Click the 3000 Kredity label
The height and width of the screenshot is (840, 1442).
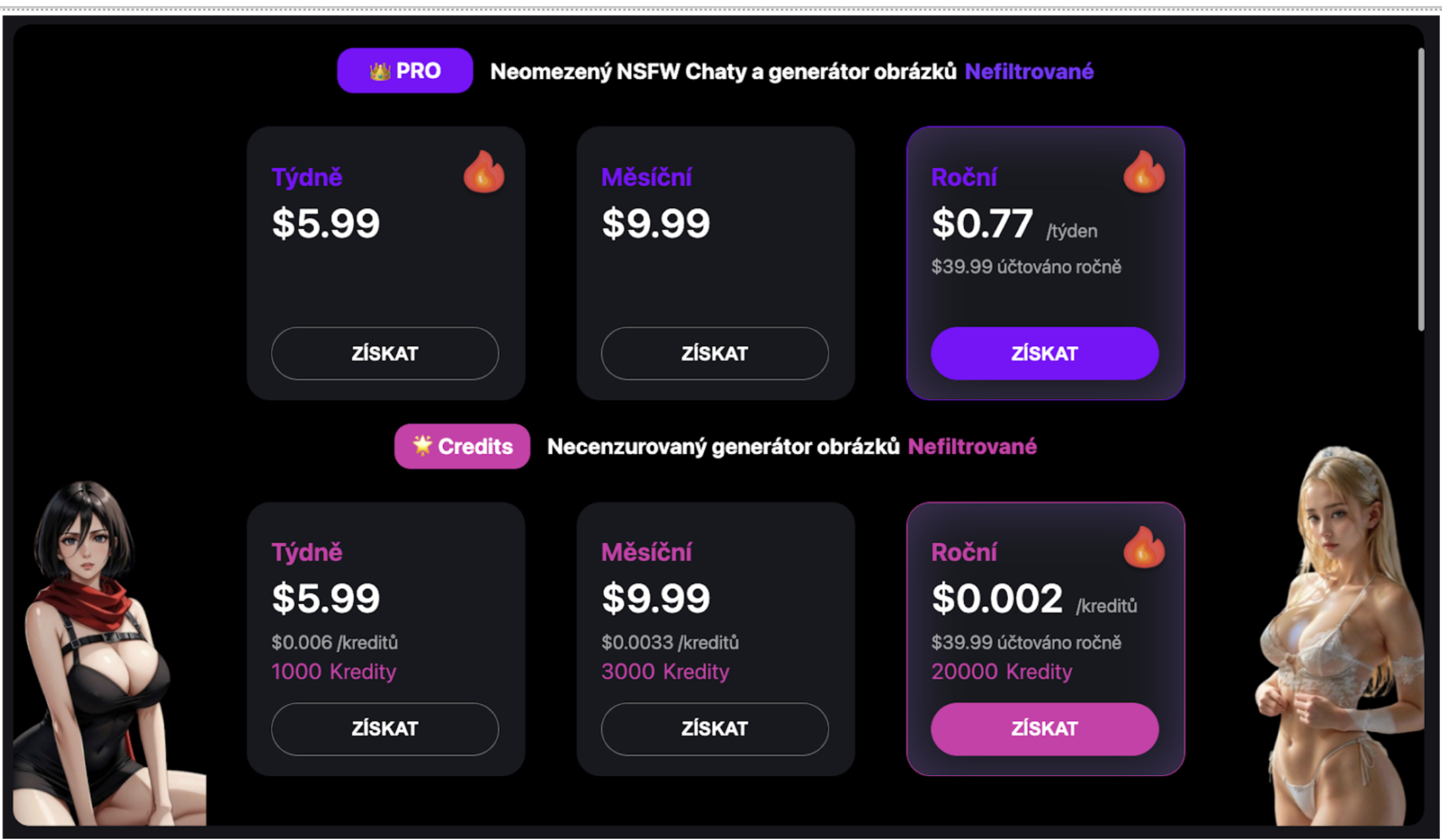[x=665, y=671]
